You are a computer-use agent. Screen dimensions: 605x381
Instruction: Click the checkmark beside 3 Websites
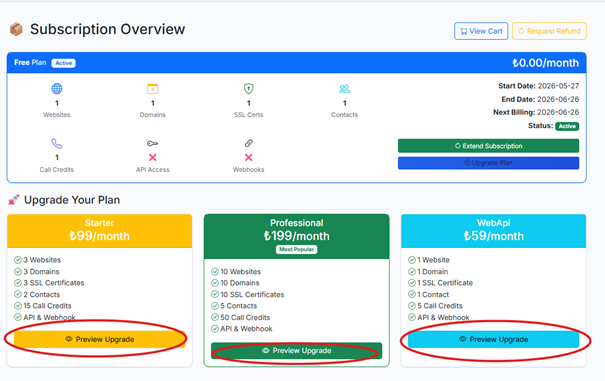pos(18,260)
